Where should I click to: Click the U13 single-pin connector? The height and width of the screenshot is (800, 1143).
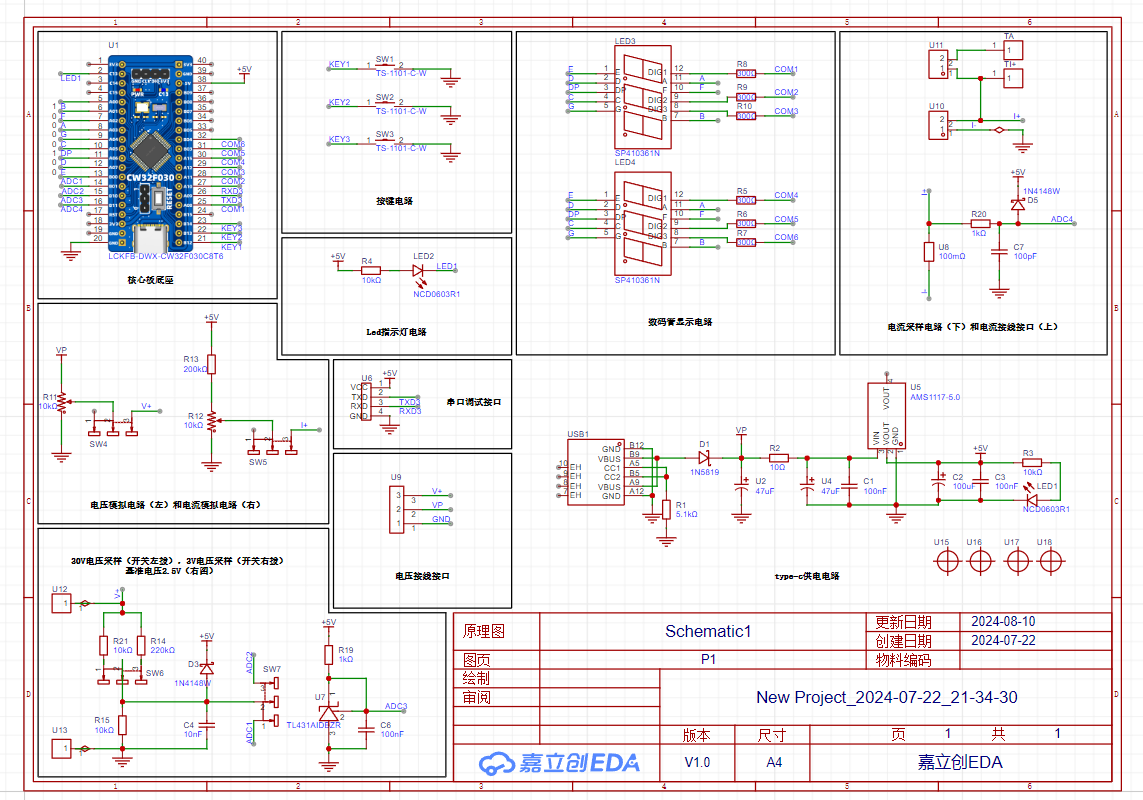[61, 748]
